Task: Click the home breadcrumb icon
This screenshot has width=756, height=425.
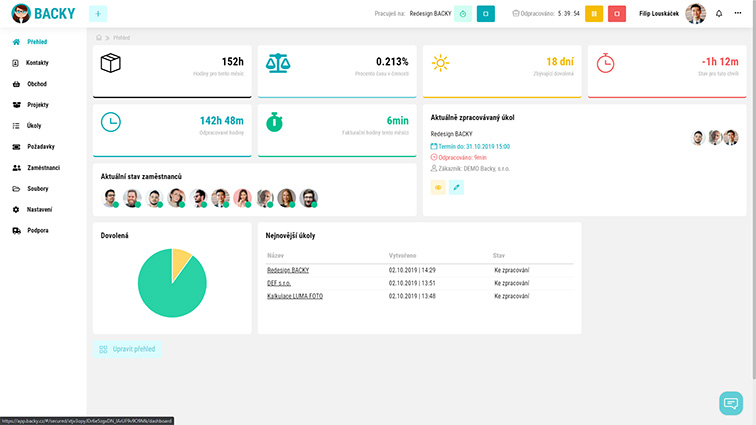Action: pyautogui.click(x=99, y=37)
